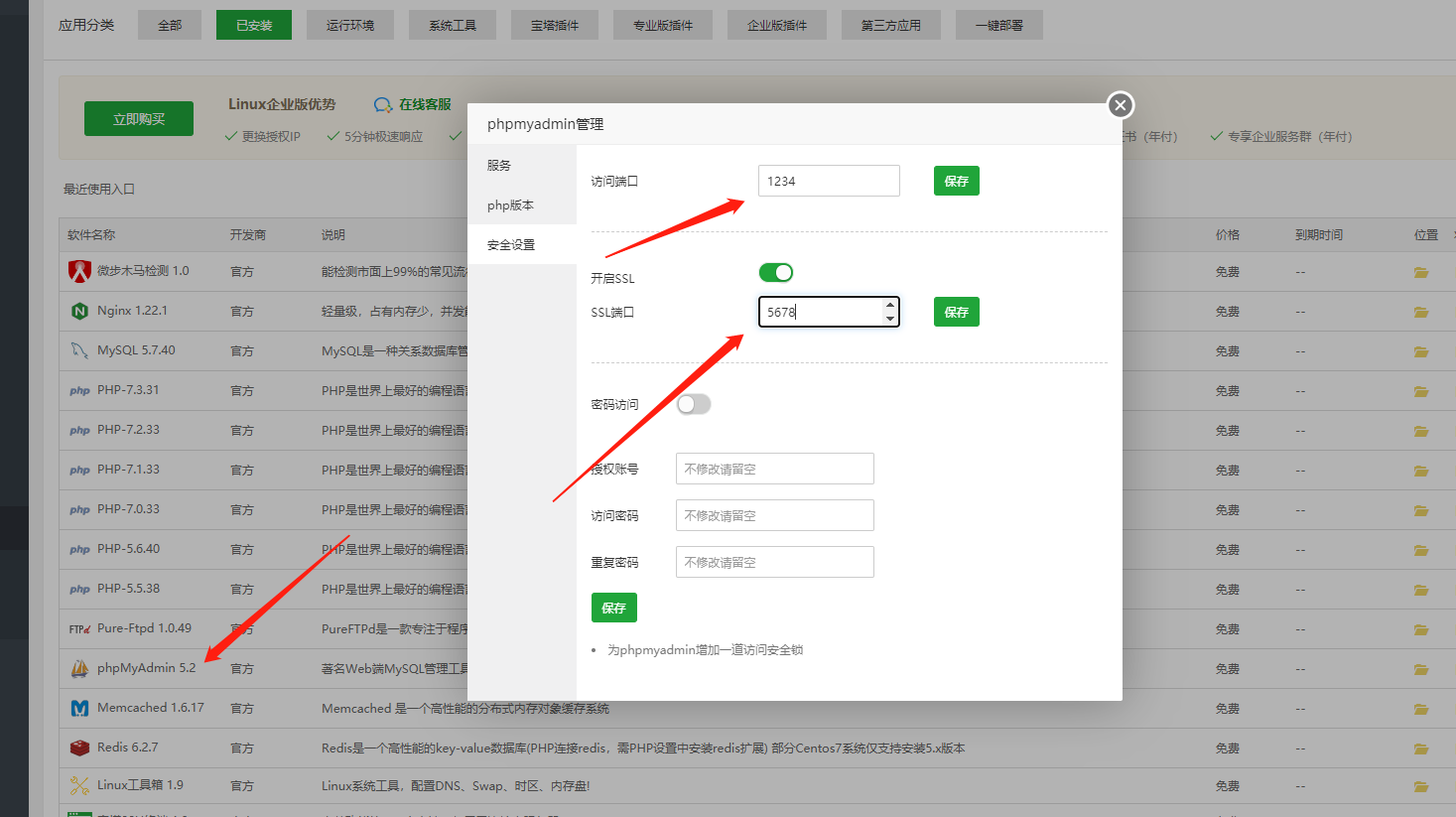The image size is (1456, 817).
Task: Open folder location for Redis row
Action: tap(1421, 749)
